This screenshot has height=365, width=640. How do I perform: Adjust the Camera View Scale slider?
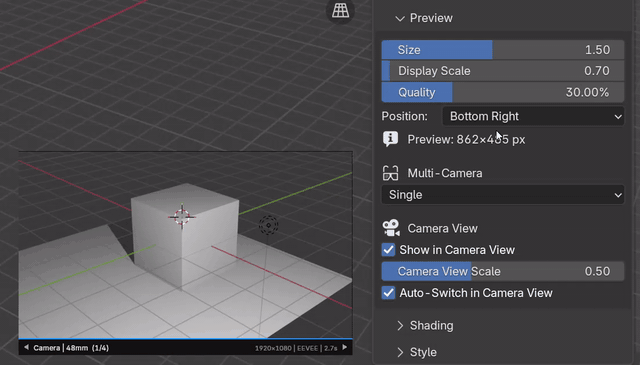(503, 272)
